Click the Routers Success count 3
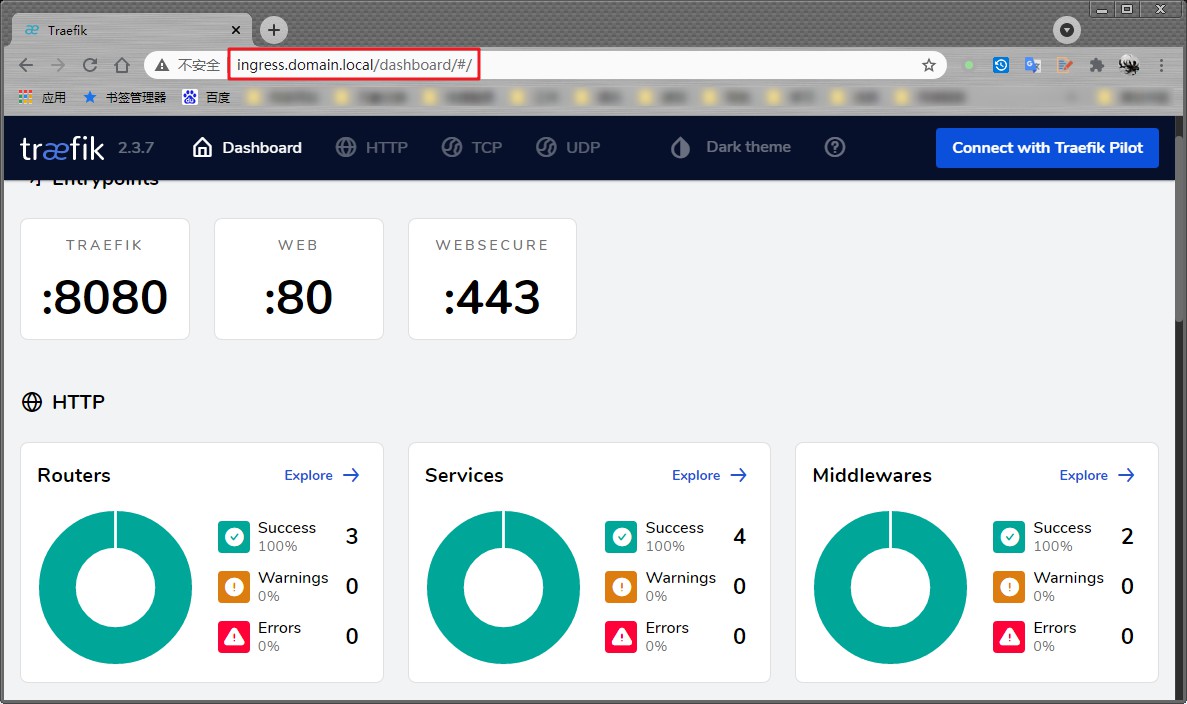The image size is (1187, 704). point(352,537)
